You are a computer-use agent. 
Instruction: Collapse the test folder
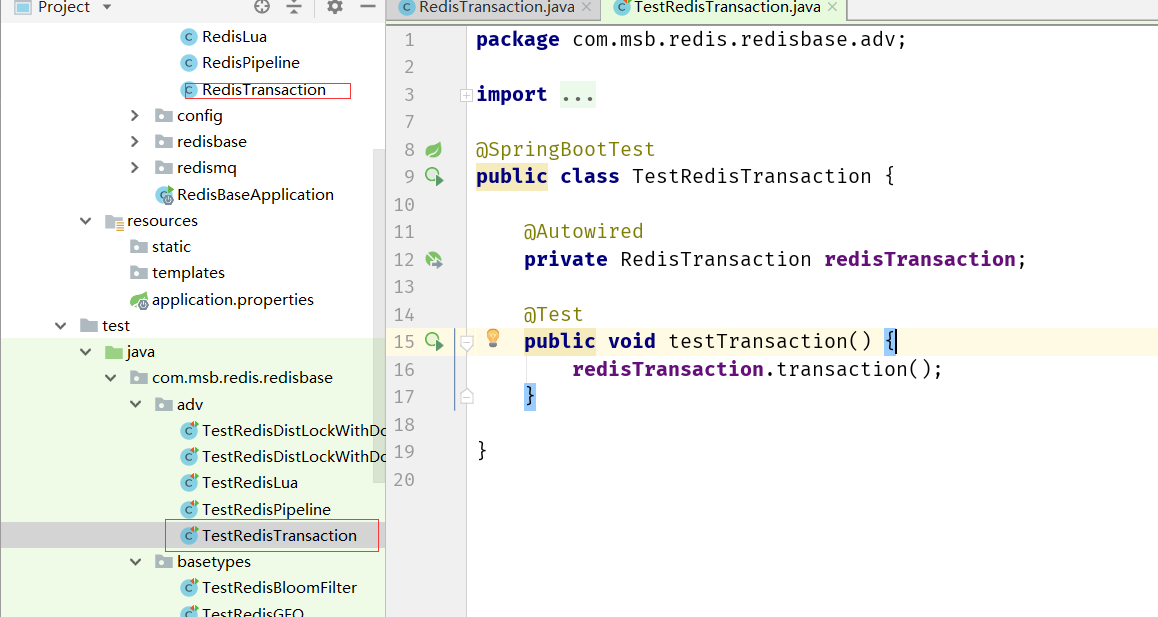[61, 326]
